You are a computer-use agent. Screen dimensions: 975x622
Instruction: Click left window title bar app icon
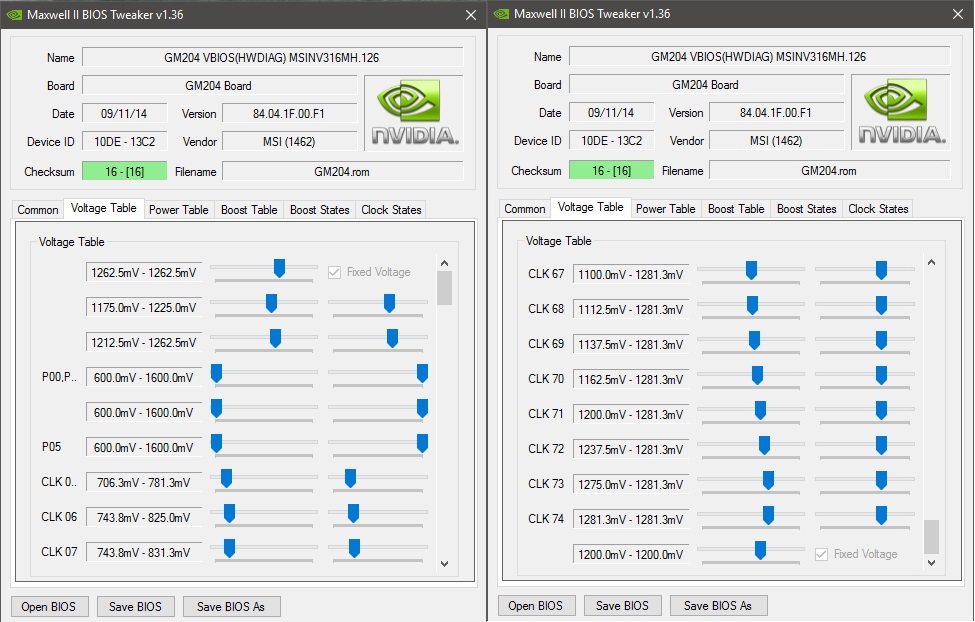pyautogui.click(x=14, y=14)
